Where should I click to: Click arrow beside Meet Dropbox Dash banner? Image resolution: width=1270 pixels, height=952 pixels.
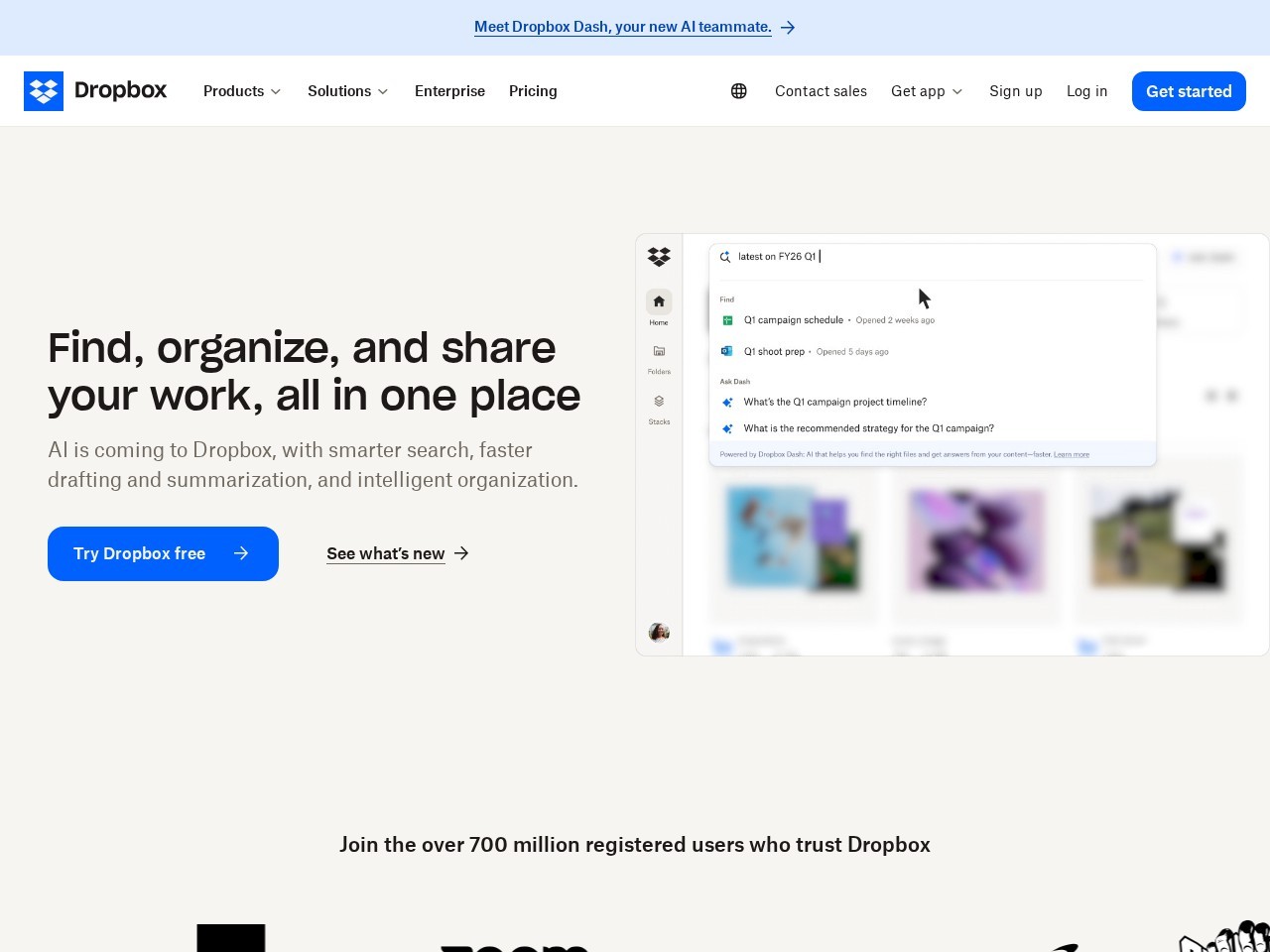(x=788, y=28)
